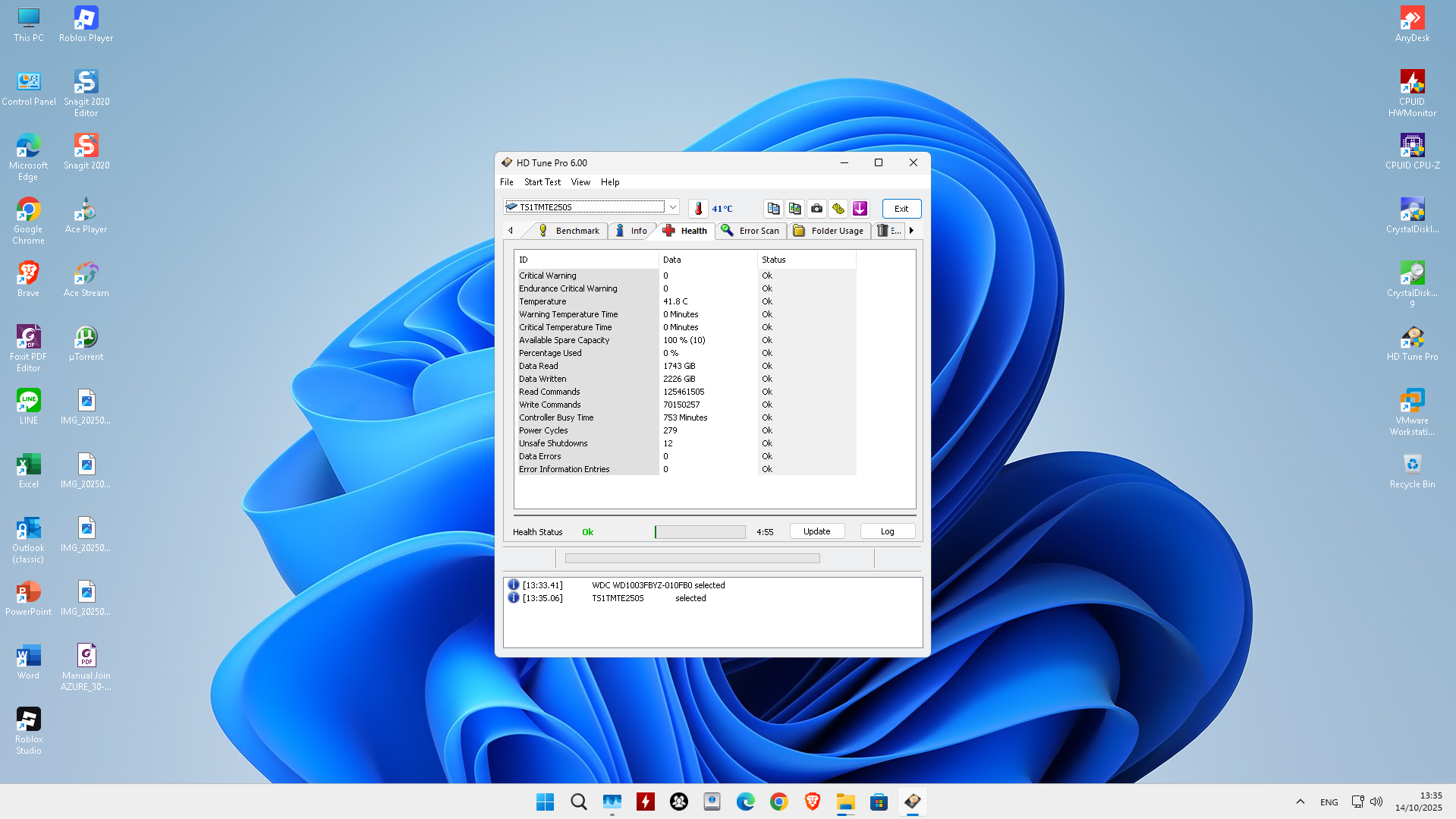Show hidden system tray icons

(x=1300, y=802)
